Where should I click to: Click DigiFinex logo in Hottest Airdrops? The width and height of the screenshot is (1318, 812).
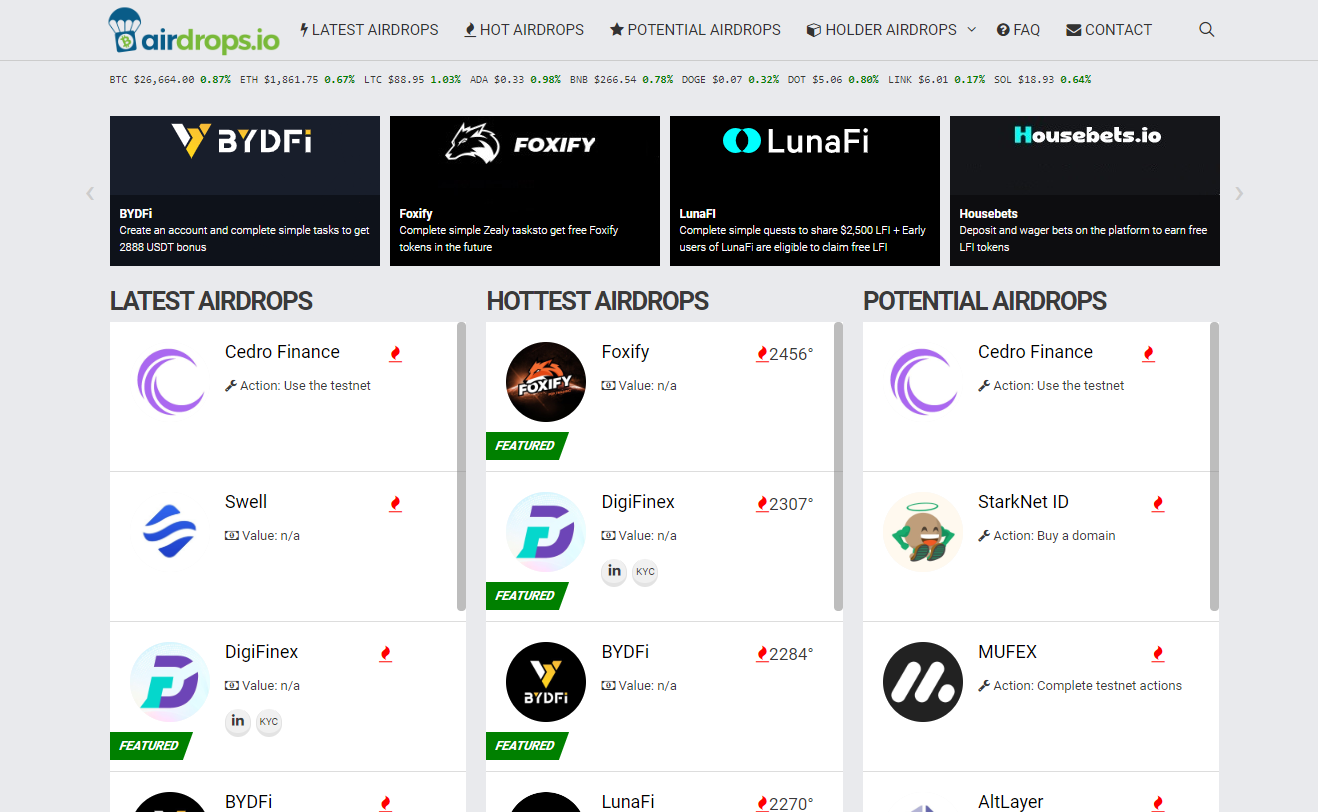(546, 532)
